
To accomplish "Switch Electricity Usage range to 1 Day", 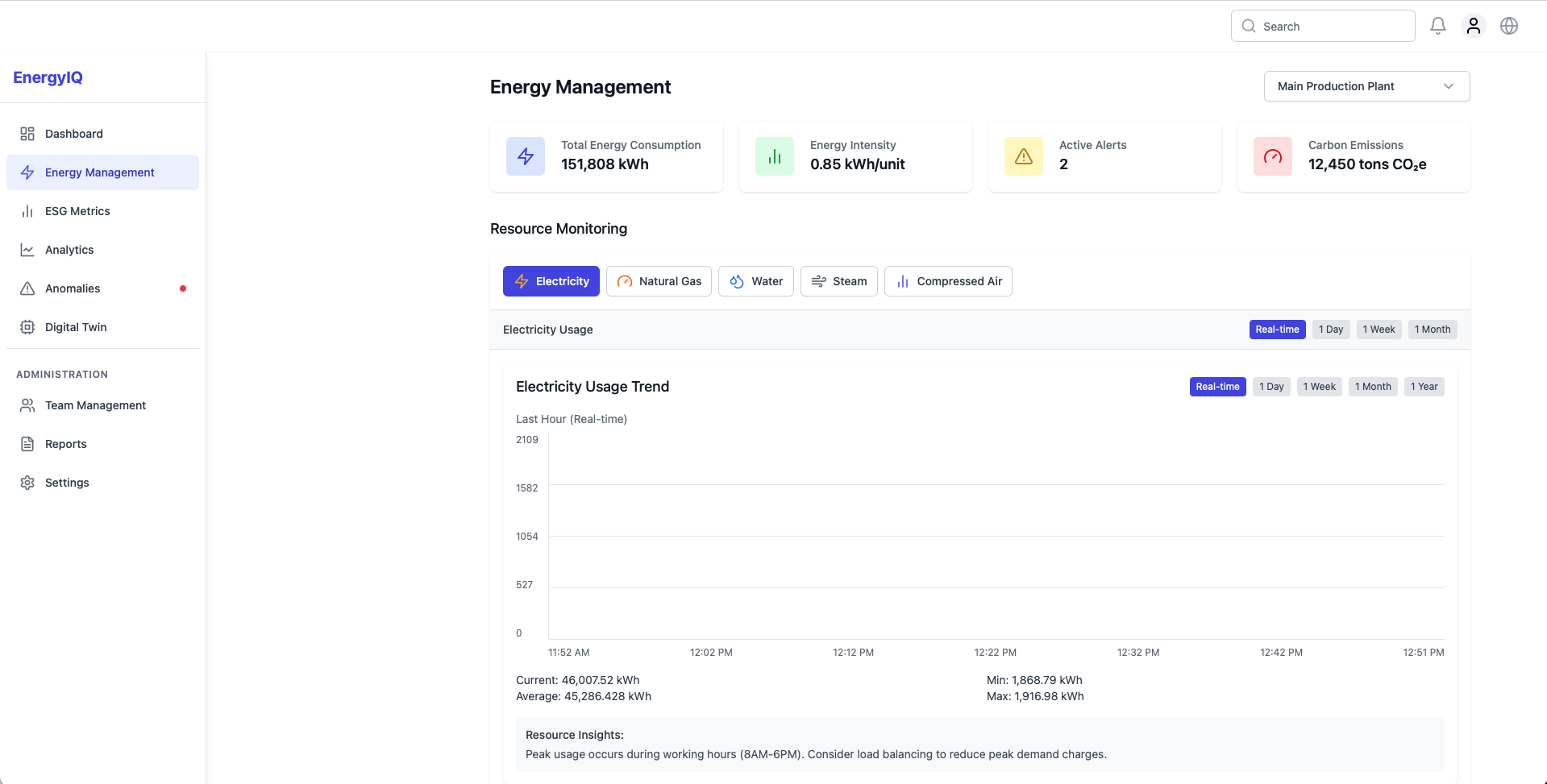I will tap(1330, 330).
